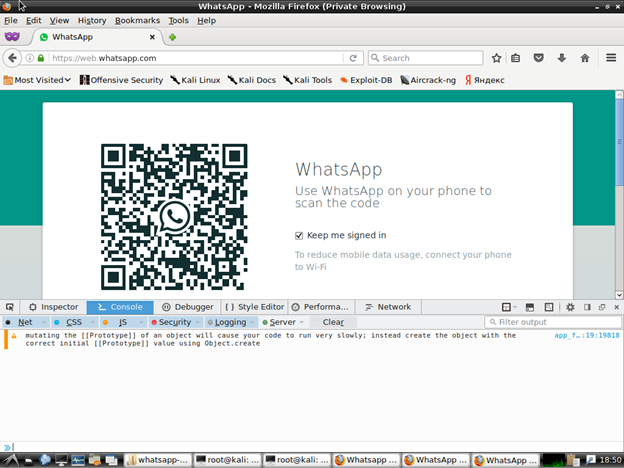Image resolution: width=624 pixels, height=468 pixels.
Task: Go to Firefox Home page icon
Action: (x=585, y=58)
